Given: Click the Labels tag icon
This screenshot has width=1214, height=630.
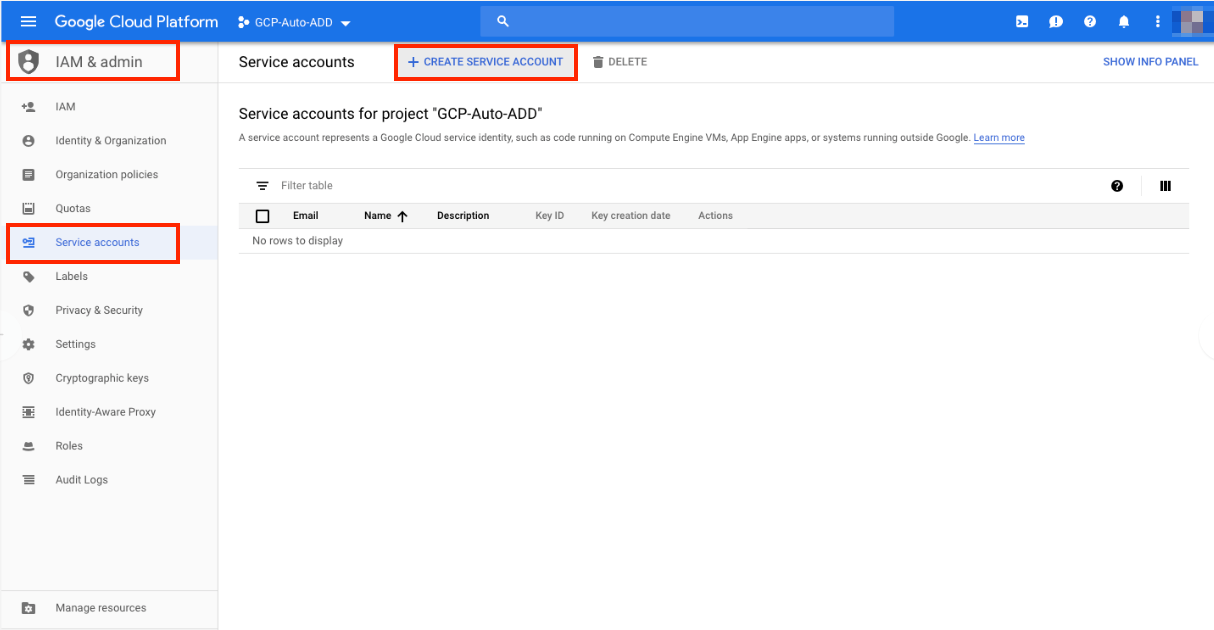Looking at the screenshot, I should click(28, 277).
